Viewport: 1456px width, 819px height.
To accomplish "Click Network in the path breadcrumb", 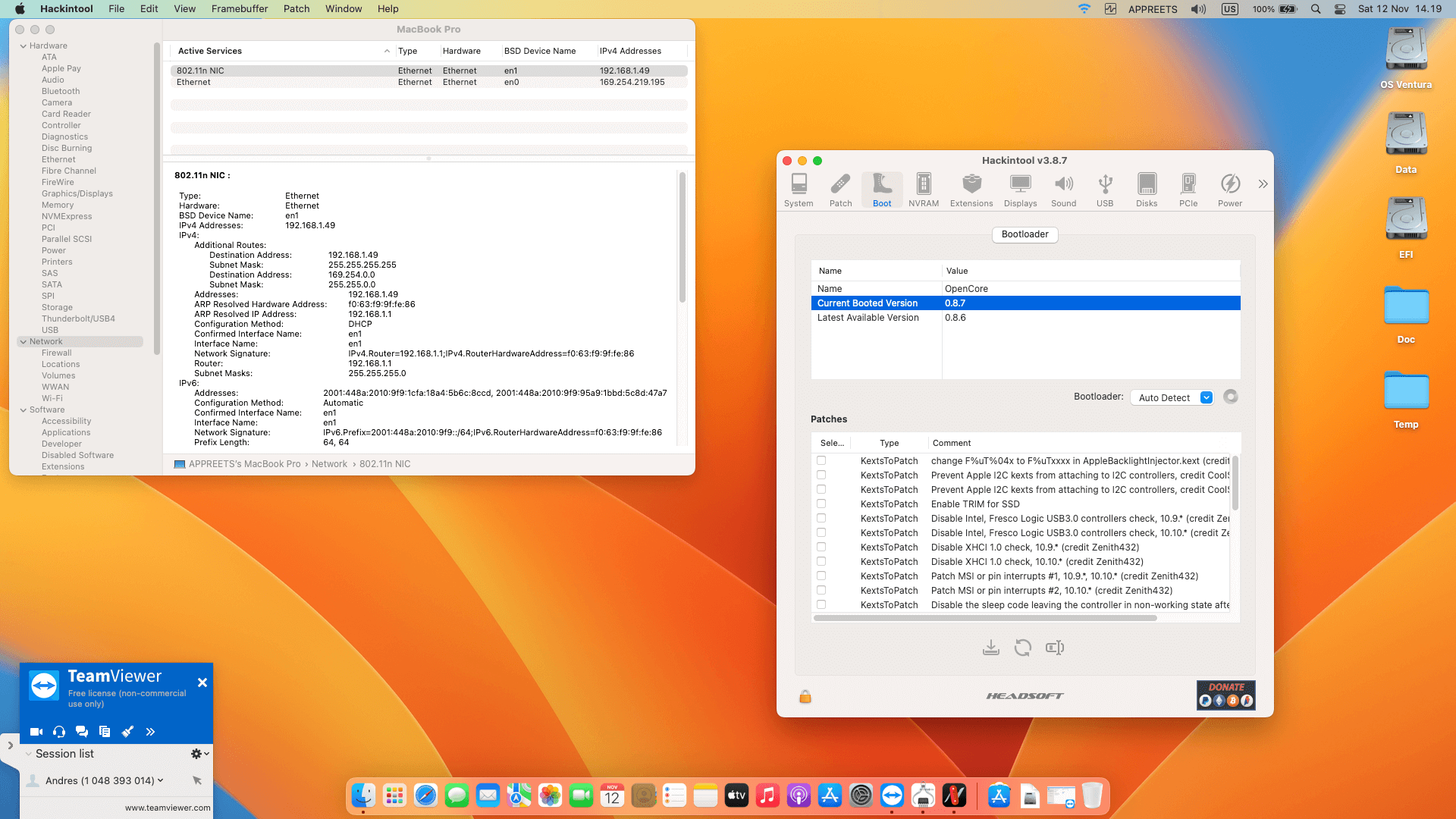I will point(329,464).
